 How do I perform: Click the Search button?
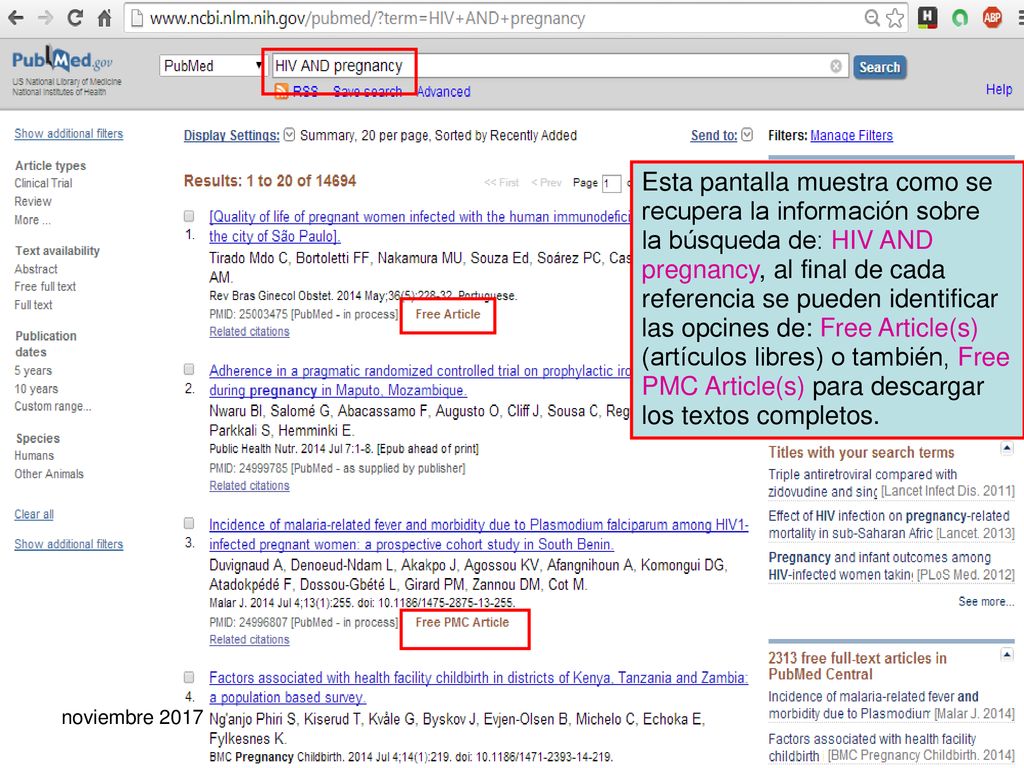(880, 67)
